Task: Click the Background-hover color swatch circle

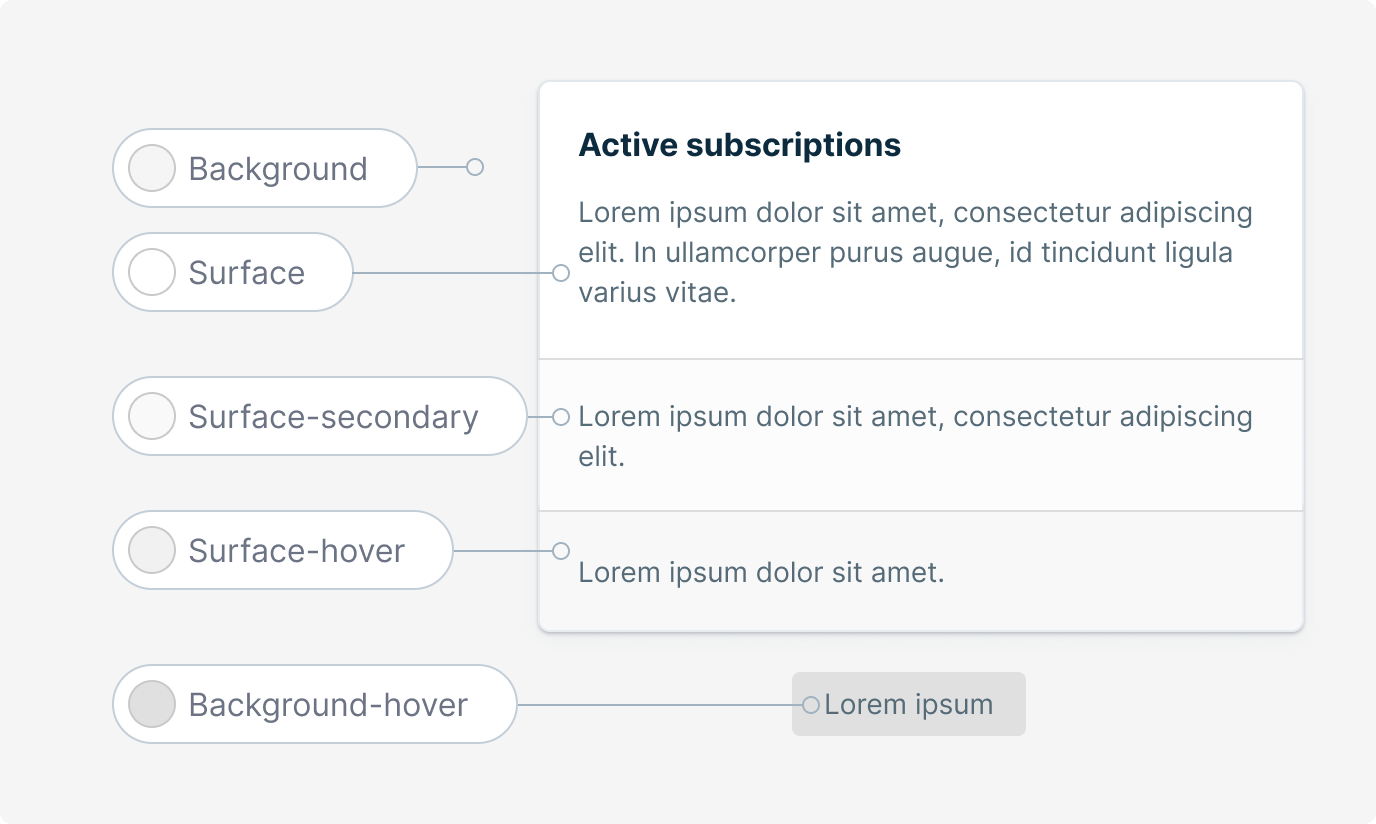Action: [153, 704]
